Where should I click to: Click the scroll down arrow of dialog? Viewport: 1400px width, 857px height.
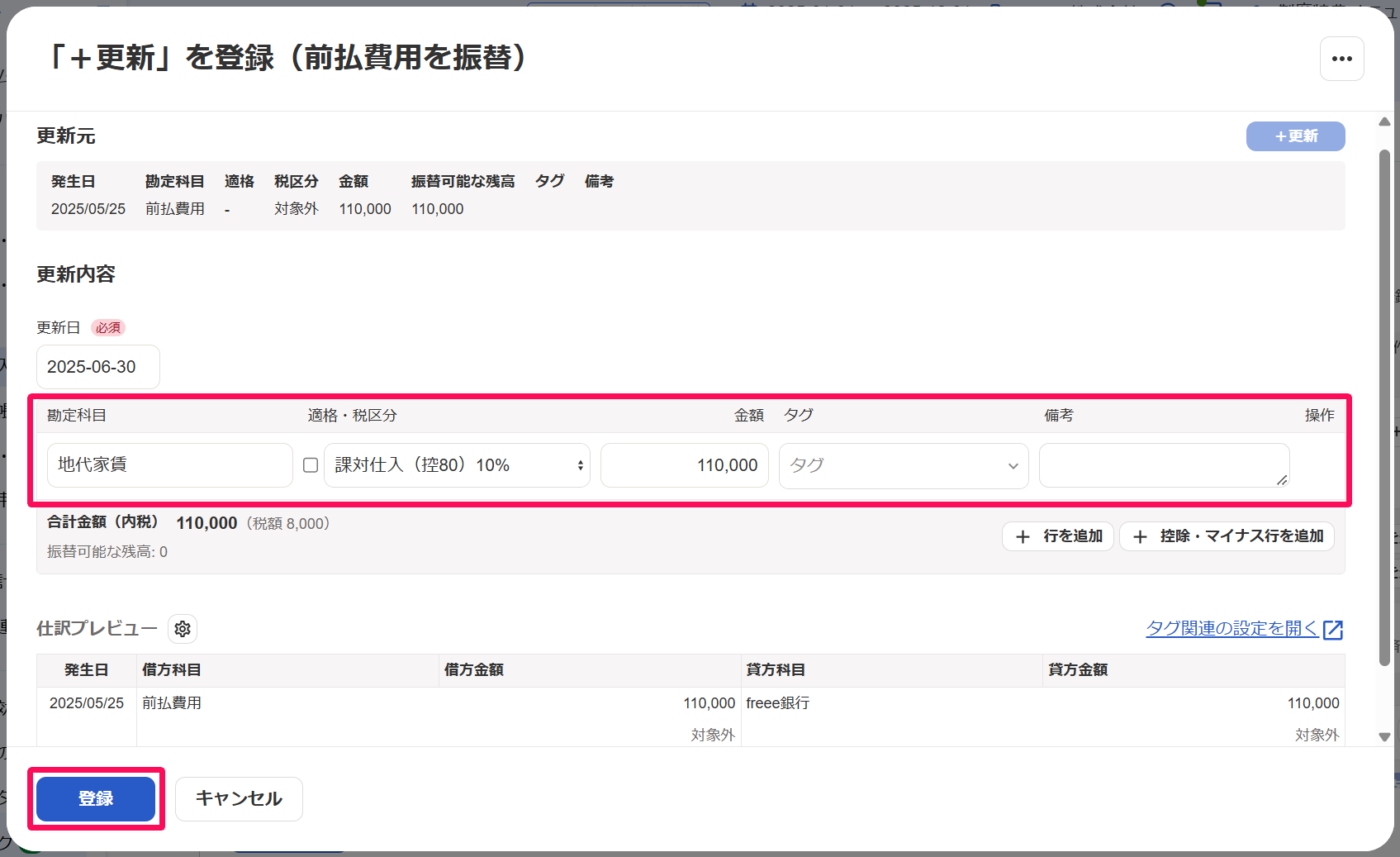click(1384, 736)
